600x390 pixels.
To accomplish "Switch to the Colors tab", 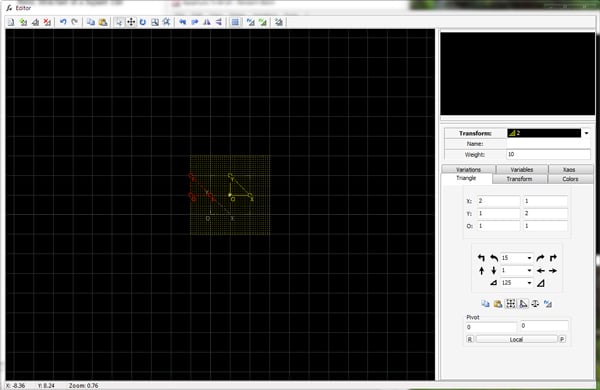I will click(570, 179).
